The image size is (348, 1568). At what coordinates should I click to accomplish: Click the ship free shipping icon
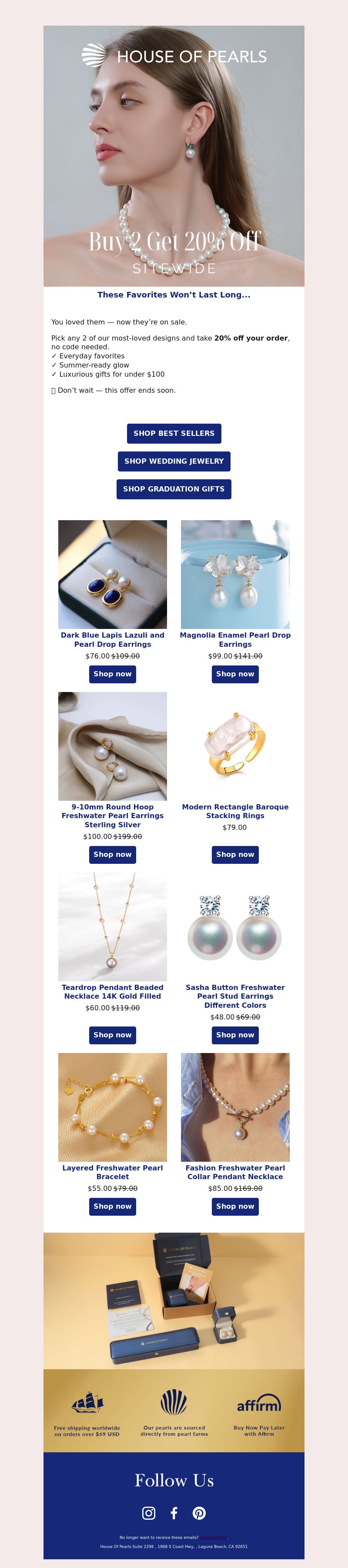pyautogui.click(x=87, y=1402)
